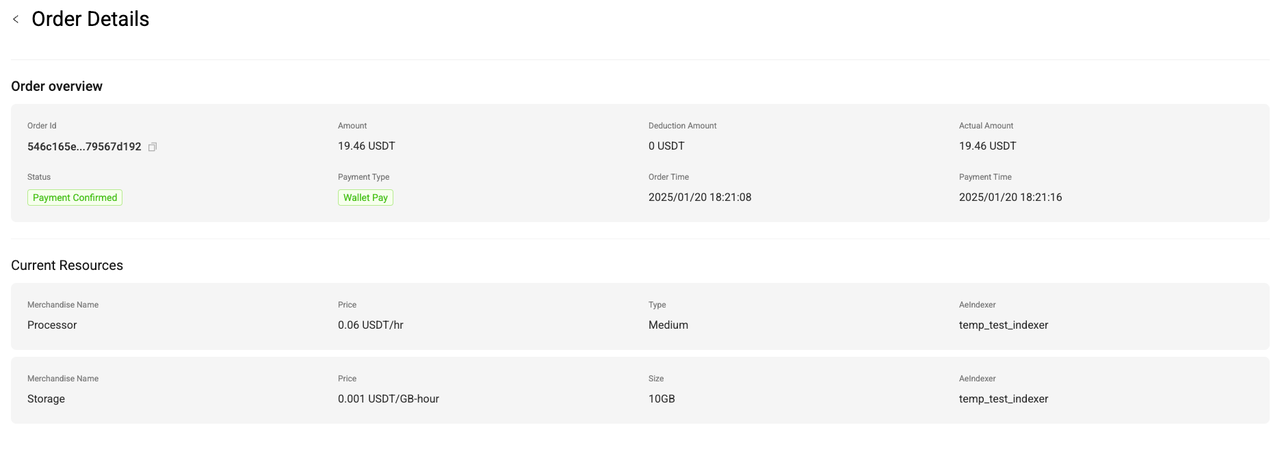The height and width of the screenshot is (462, 1280).
Task: Click the Order Time value 18:21:08
Action: (x=700, y=198)
